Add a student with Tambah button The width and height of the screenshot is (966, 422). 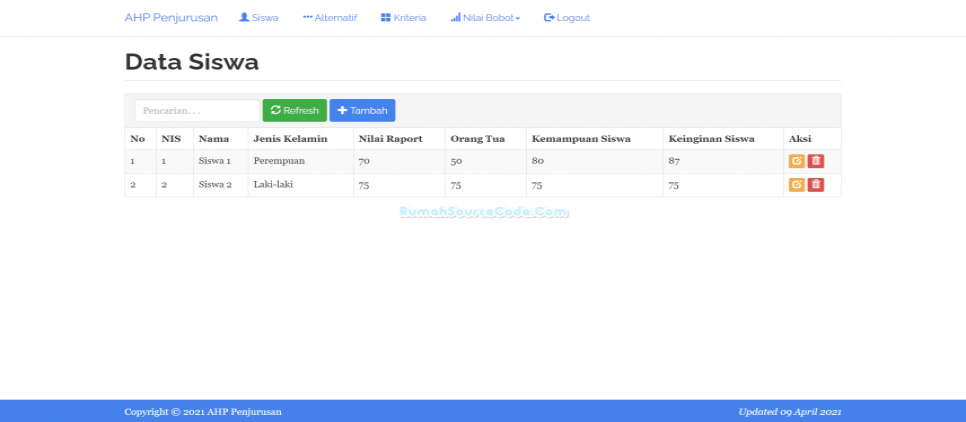click(x=362, y=110)
